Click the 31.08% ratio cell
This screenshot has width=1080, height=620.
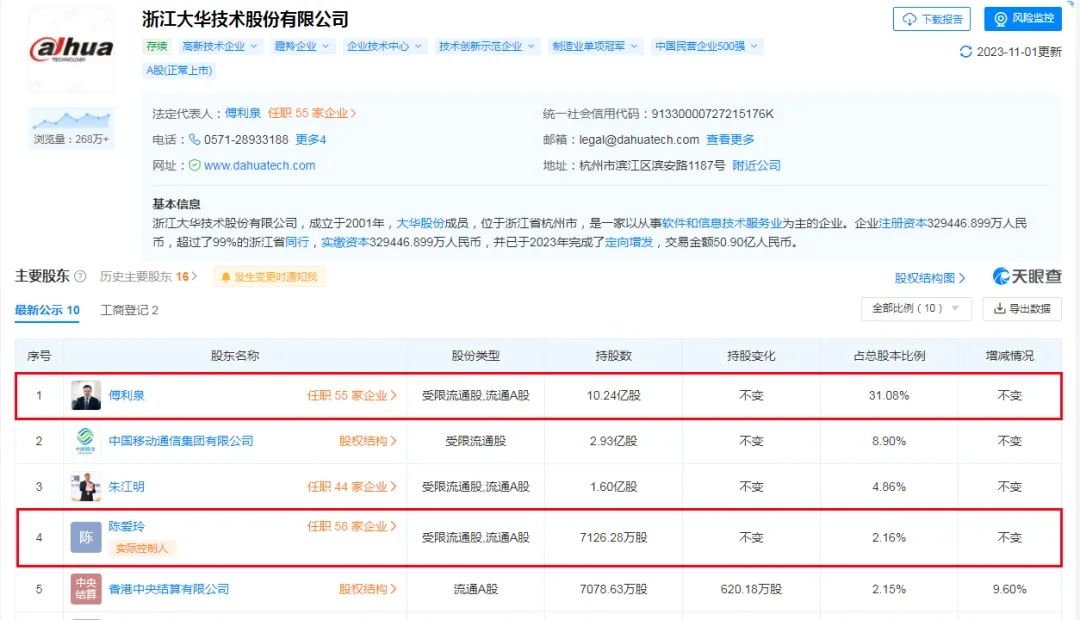[x=889, y=395]
